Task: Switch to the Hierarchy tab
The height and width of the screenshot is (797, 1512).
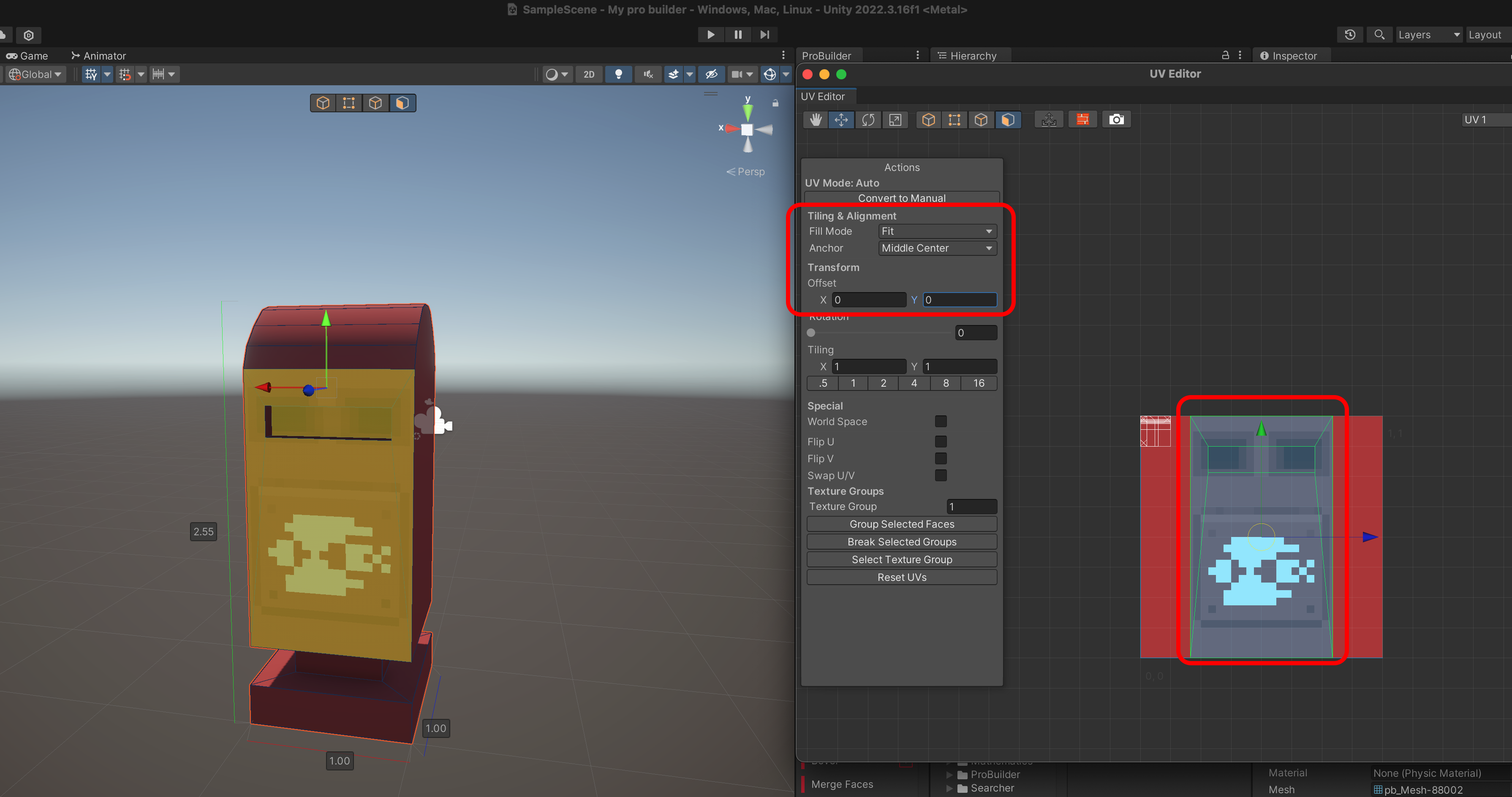Action: (x=972, y=56)
